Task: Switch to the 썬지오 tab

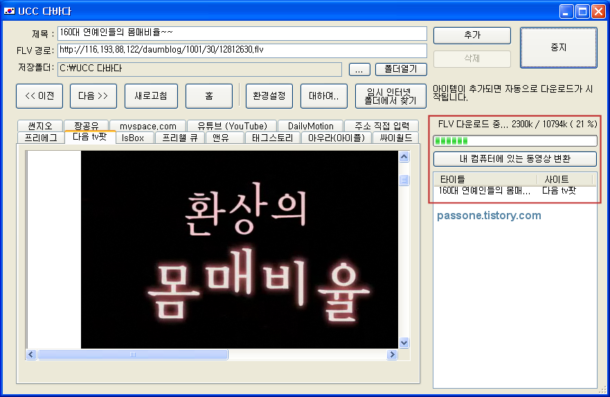Action: pyautogui.click(x=40, y=126)
